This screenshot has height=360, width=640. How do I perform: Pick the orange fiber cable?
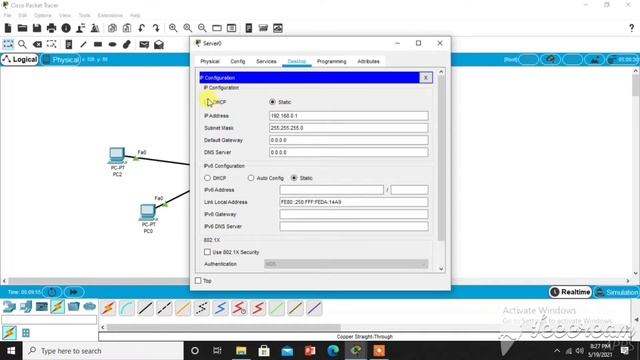pos(183,308)
